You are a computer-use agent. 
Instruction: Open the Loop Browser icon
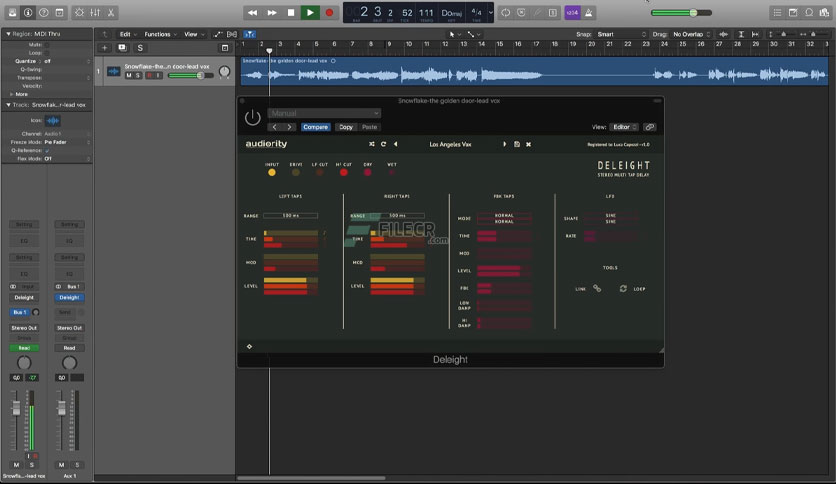[x=809, y=12]
